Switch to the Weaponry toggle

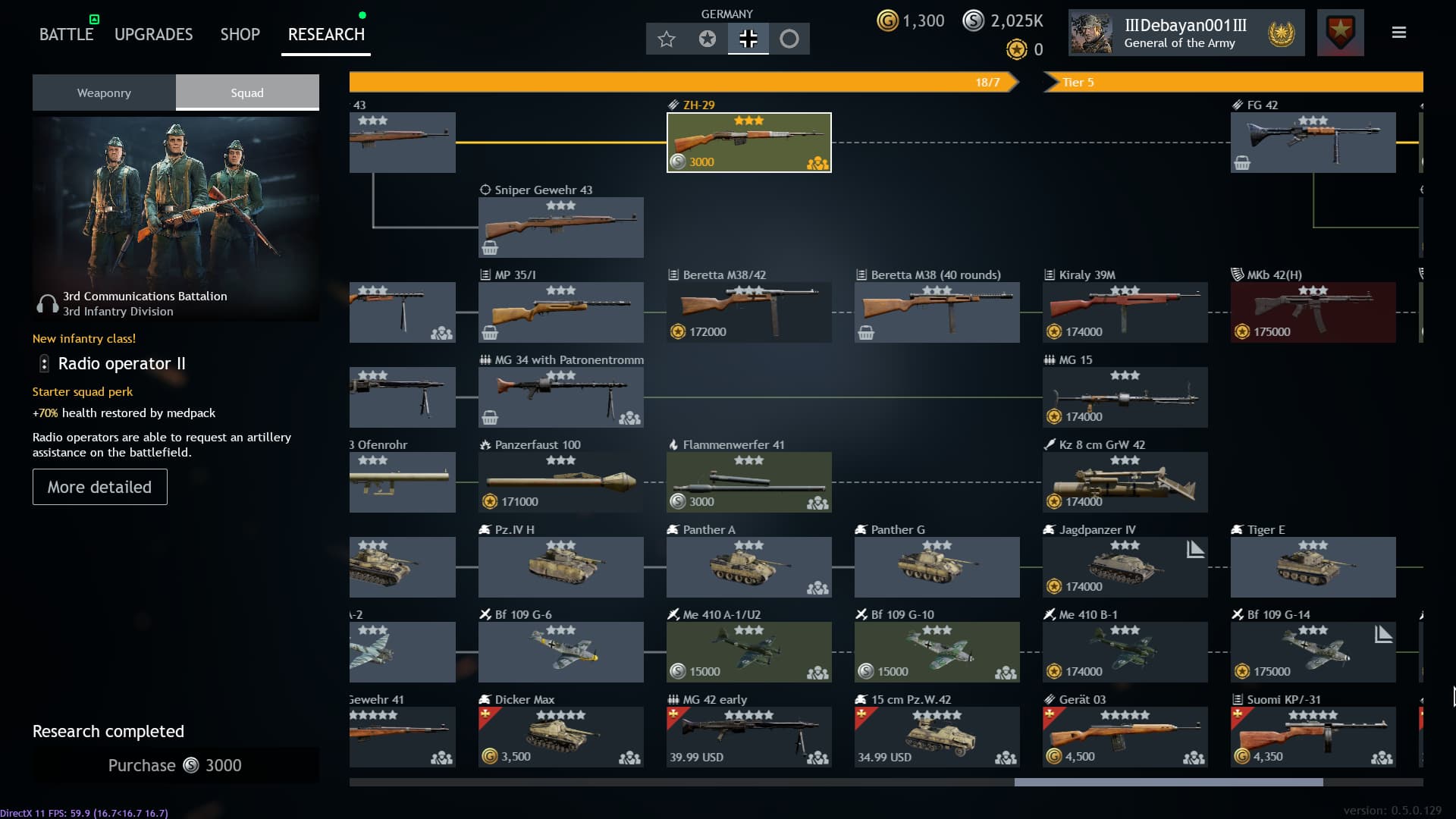104,93
